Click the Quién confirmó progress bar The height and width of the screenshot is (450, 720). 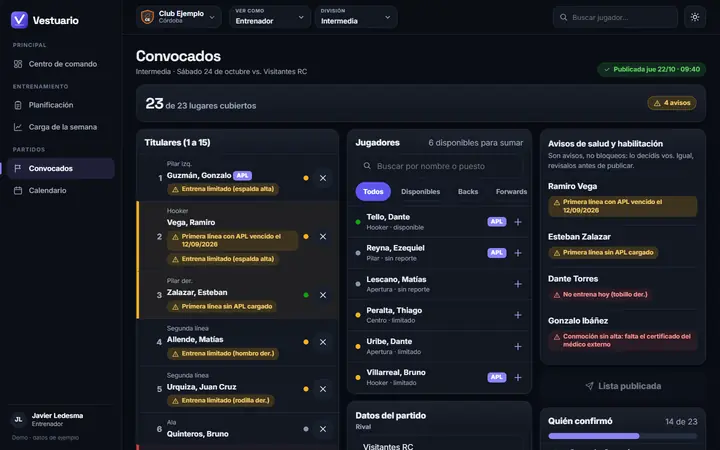[623, 436]
